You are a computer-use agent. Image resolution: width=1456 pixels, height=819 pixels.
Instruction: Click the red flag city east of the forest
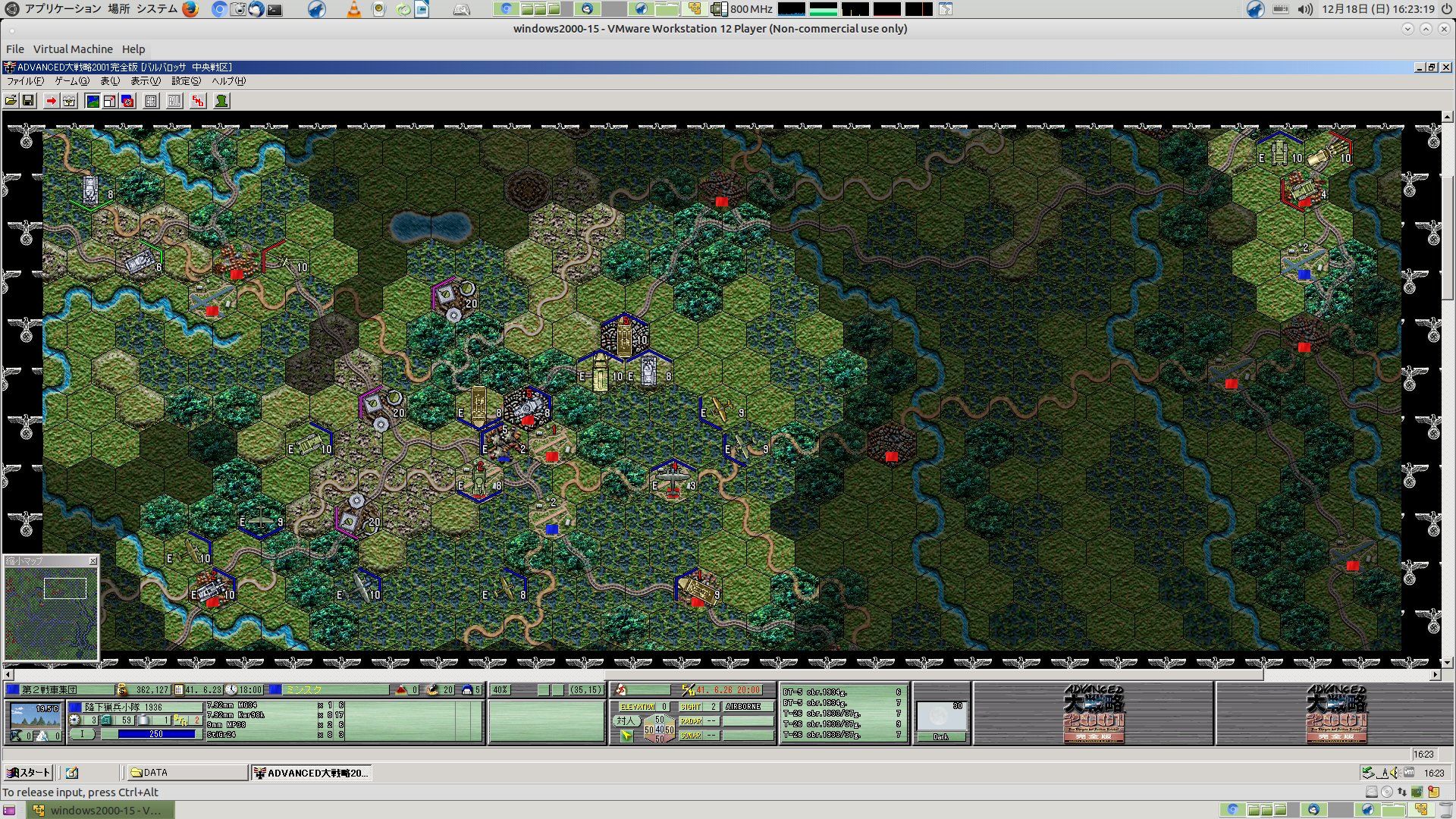pos(891,446)
